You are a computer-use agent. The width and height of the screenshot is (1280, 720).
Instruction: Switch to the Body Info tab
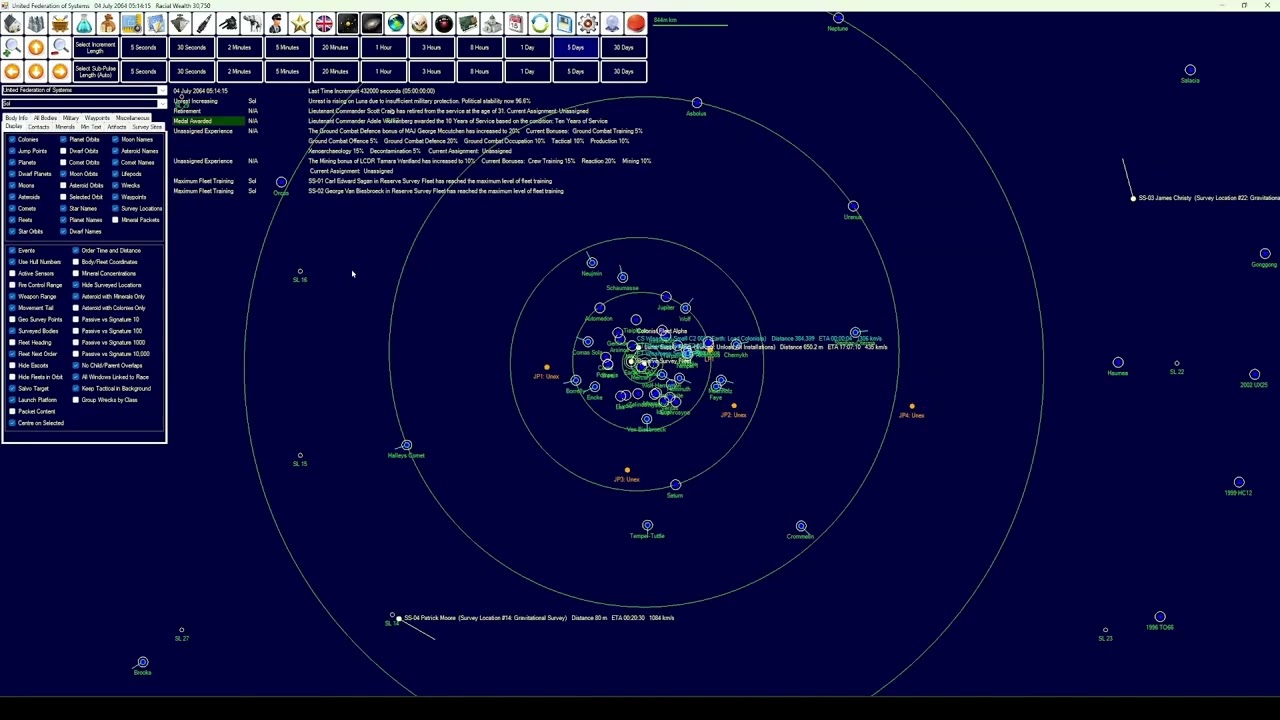coord(17,118)
